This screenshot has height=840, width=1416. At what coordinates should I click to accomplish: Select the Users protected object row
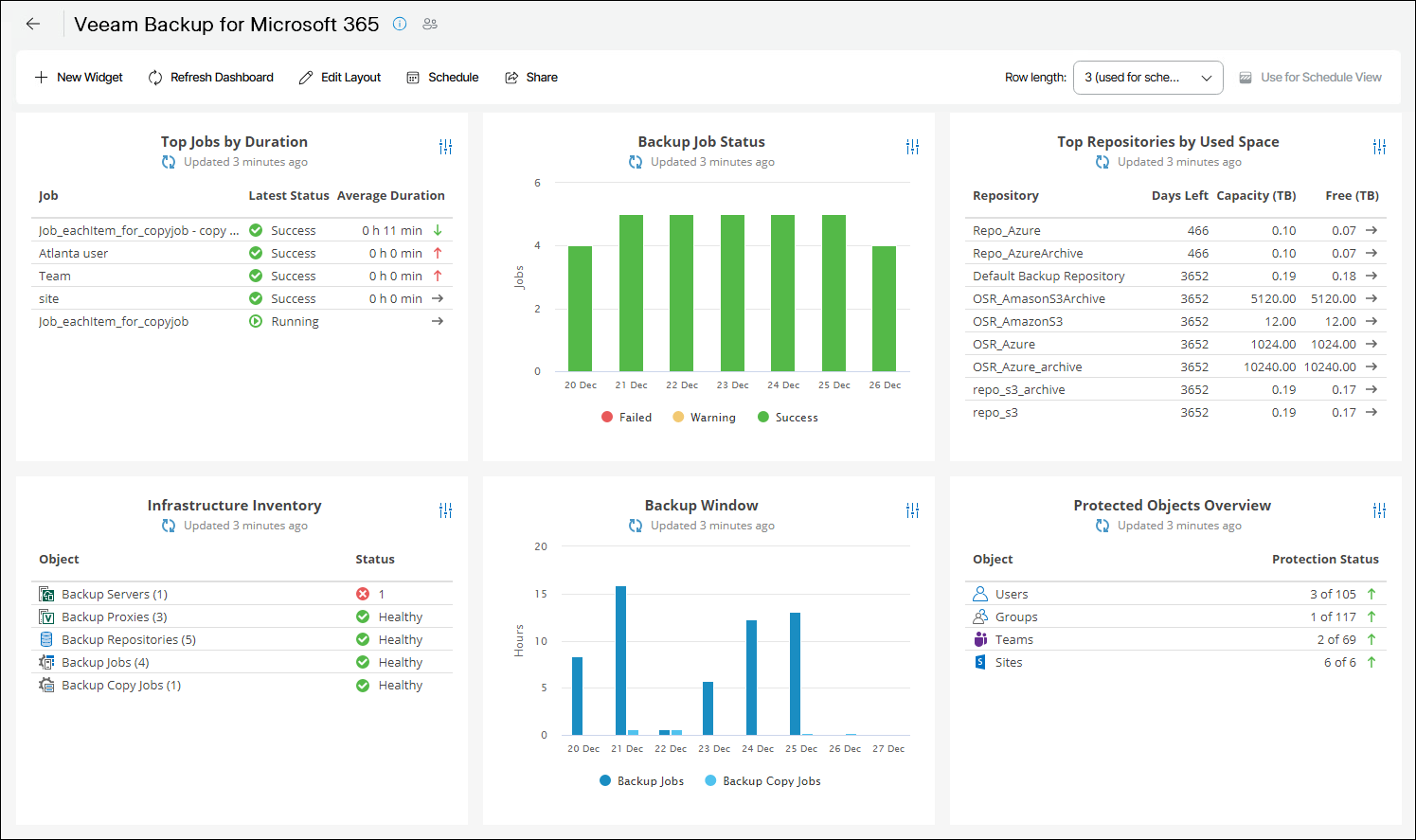[1175, 594]
